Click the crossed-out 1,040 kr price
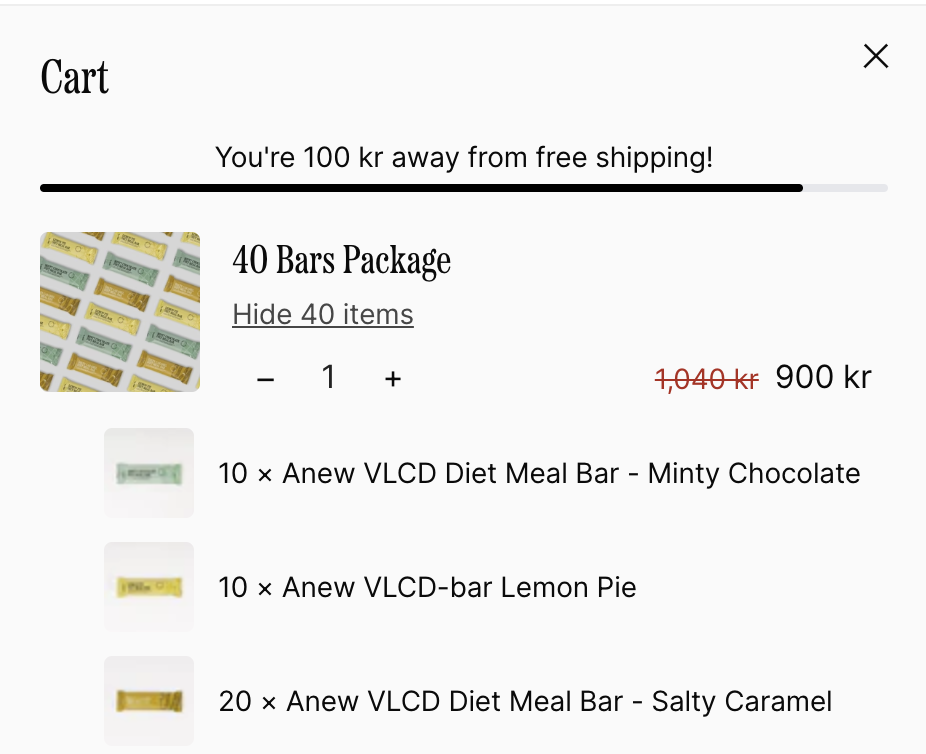This screenshot has width=926, height=754. 706,378
